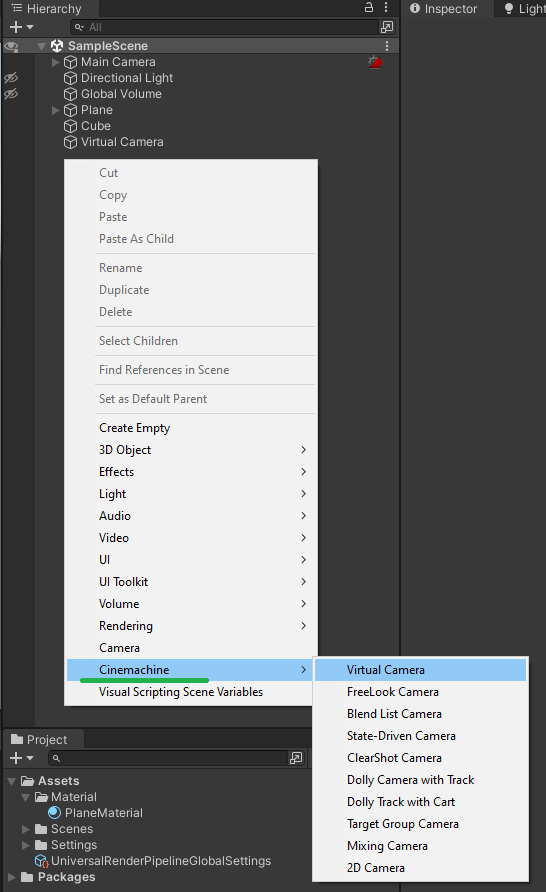Screen dimensions: 546x892
Task: Click the cube icon of the Cube object
Action: coord(71,126)
